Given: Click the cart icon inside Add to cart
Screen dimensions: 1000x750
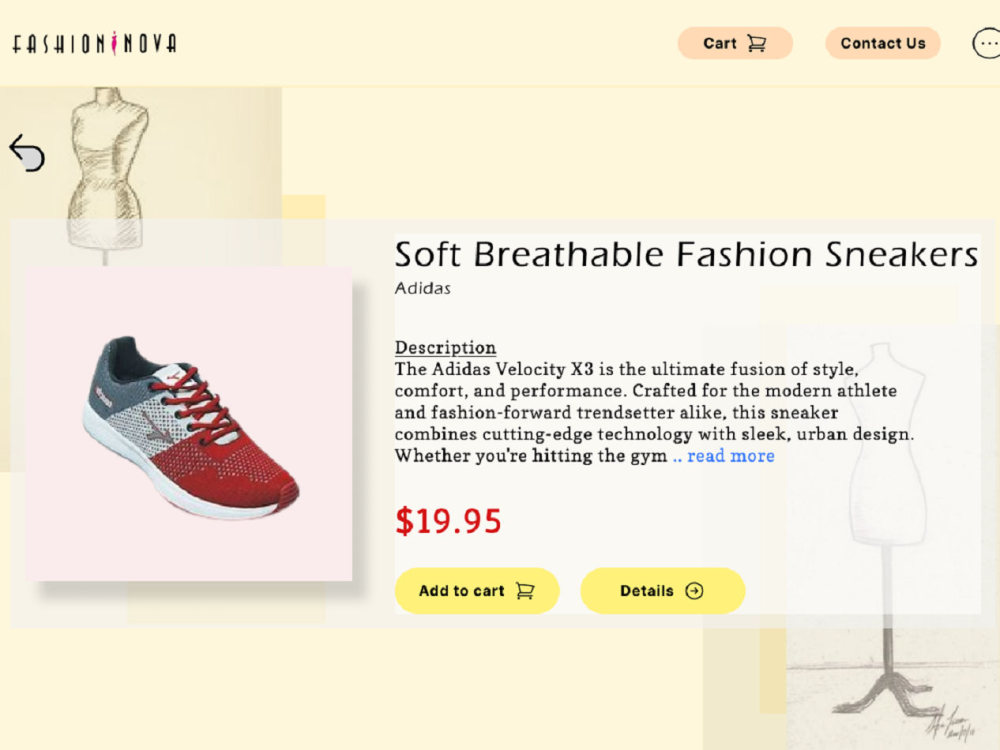Looking at the screenshot, I should 525,591.
